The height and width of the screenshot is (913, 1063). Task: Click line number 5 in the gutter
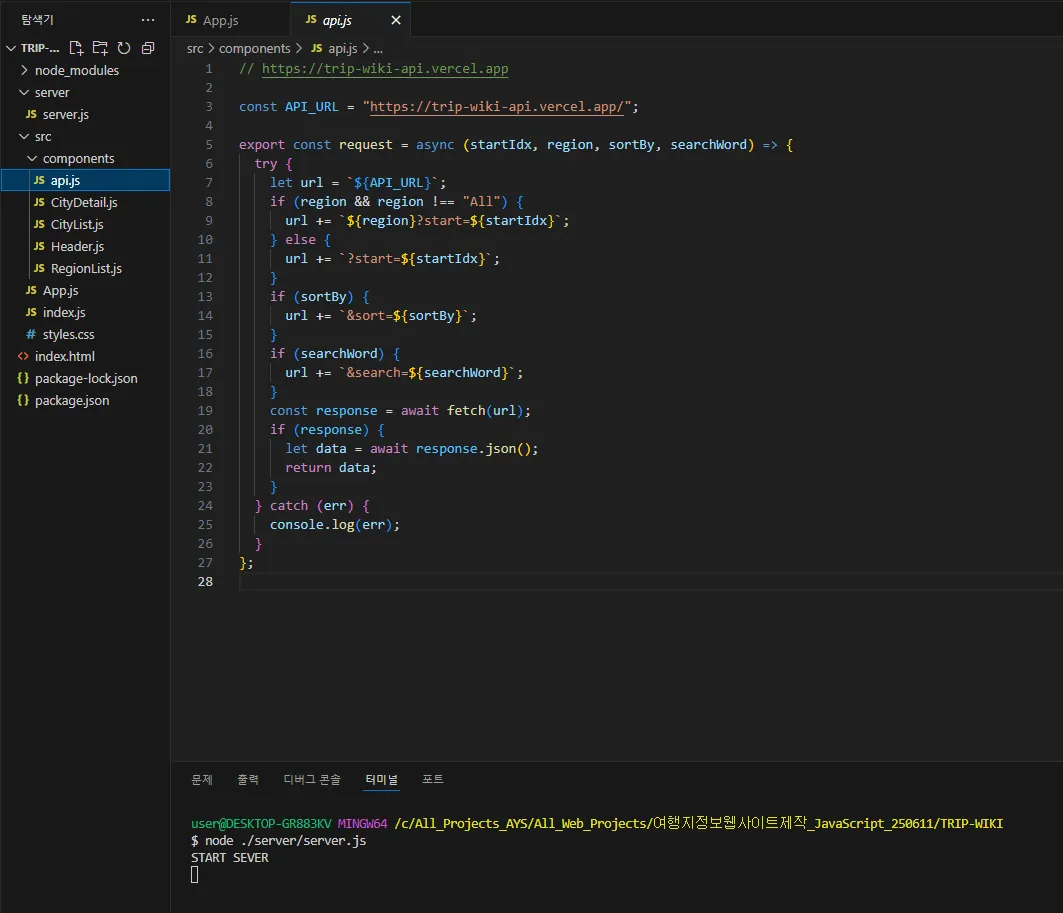point(209,144)
